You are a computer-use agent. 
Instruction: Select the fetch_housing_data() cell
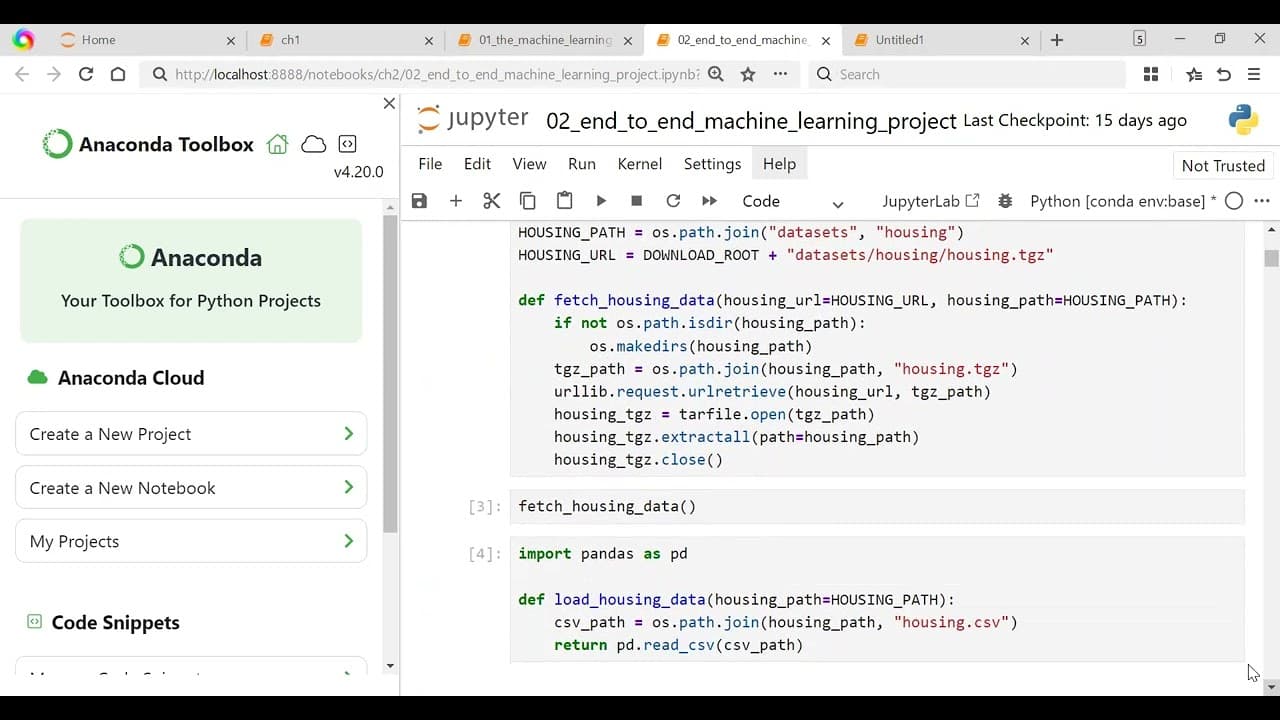(x=877, y=506)
